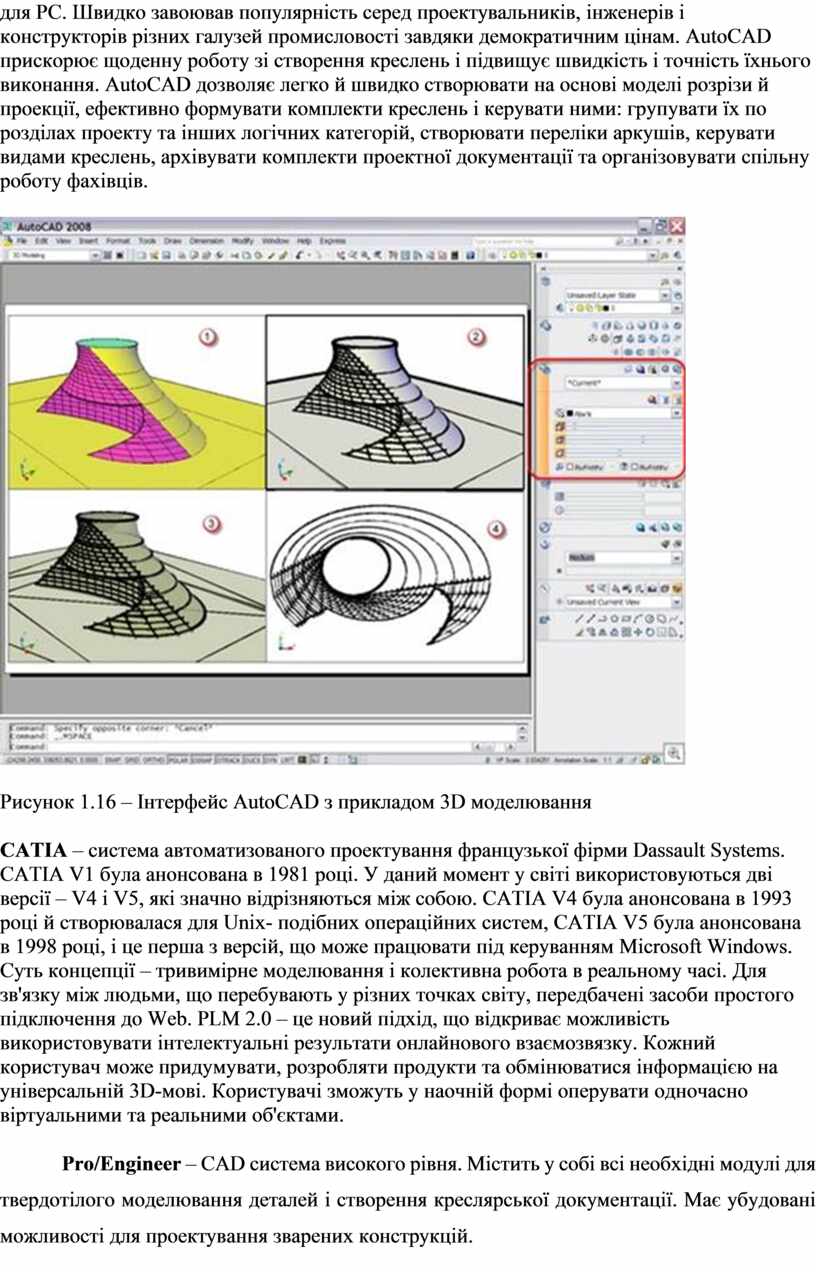Click the first slider under the color dropdown
Image resolution: width=816 pixels, height=1272 pixels.
click(x=624, y=426)
